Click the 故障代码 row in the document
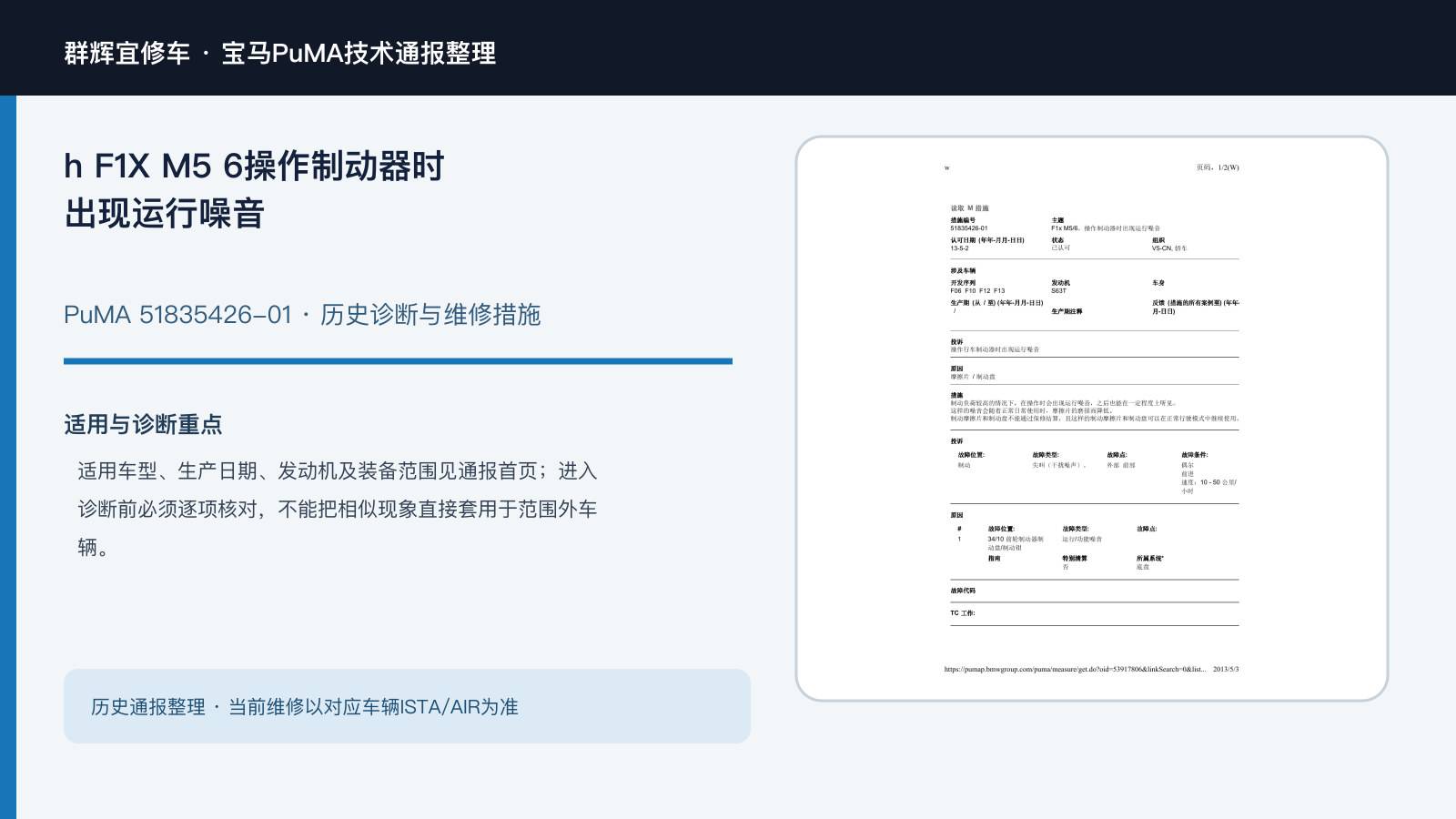1456x819 pixels. 1095,591
